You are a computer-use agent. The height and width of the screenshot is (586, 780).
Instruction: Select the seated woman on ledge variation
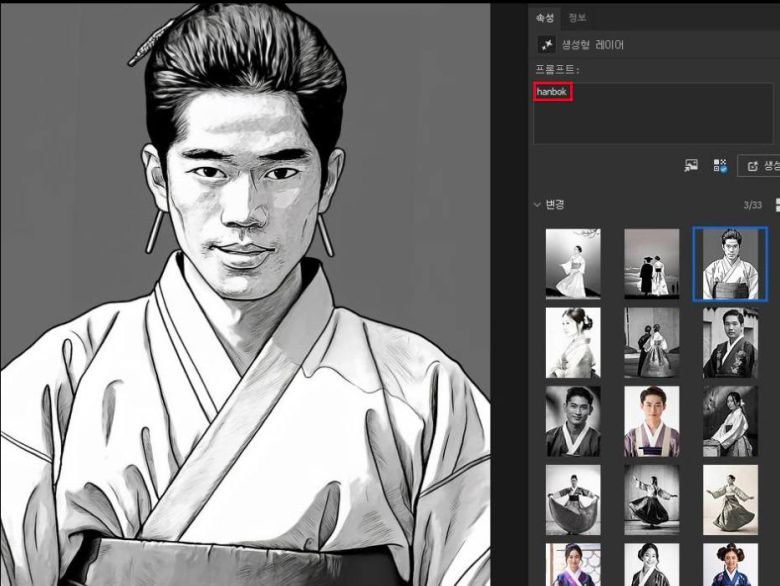[730, 421]
